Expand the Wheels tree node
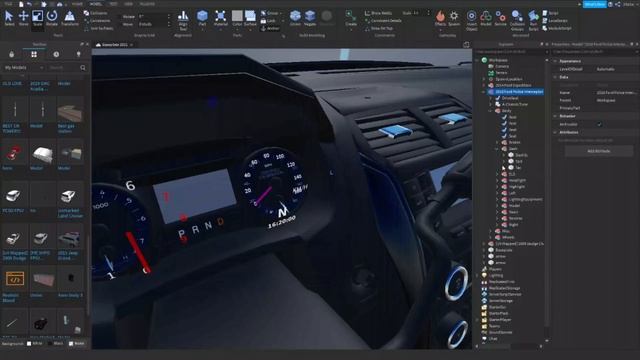 pyautogui.click(x=491, y=237)
